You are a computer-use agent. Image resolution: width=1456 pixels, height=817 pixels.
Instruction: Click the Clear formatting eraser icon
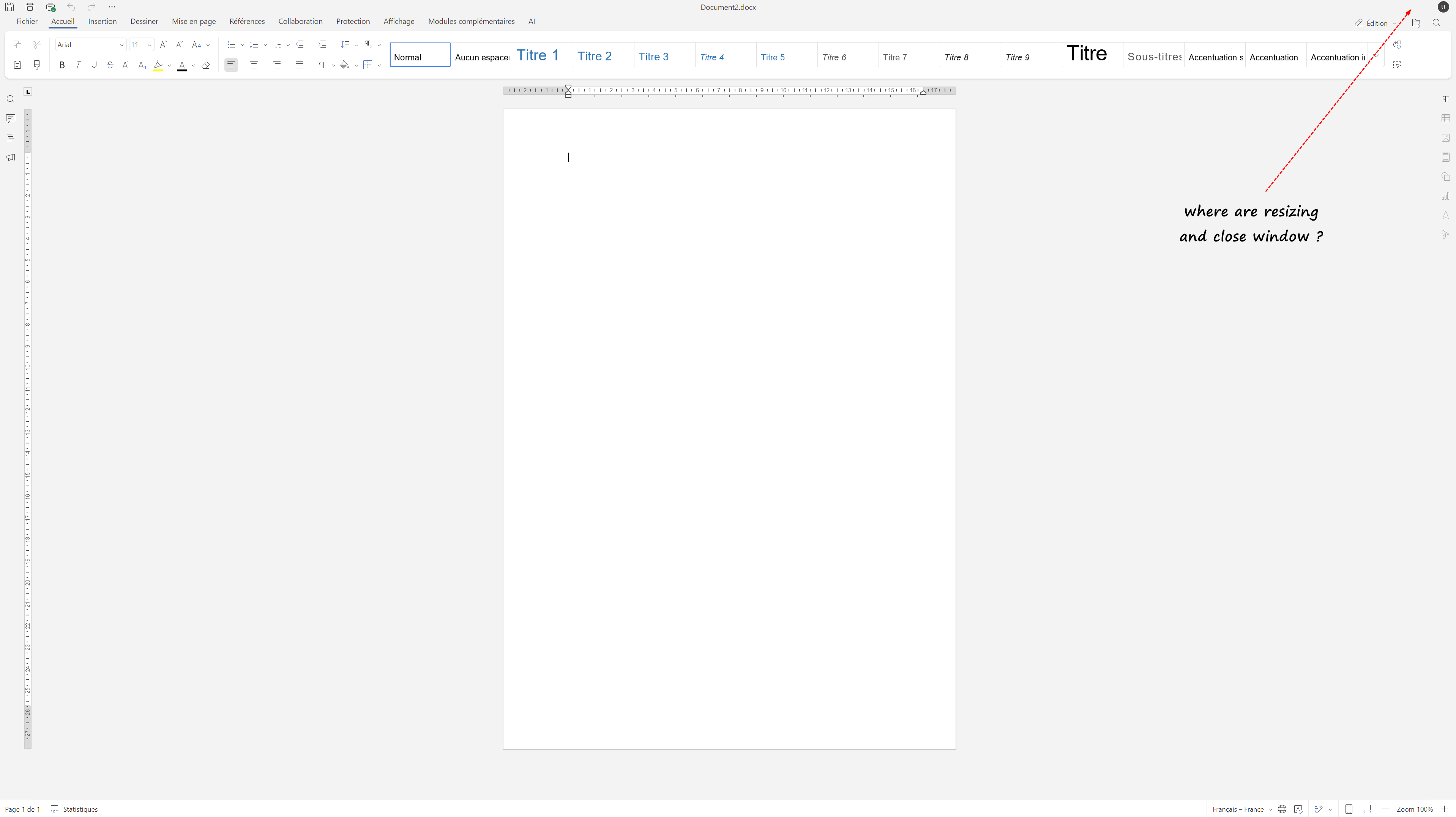[x=206, y=66]
